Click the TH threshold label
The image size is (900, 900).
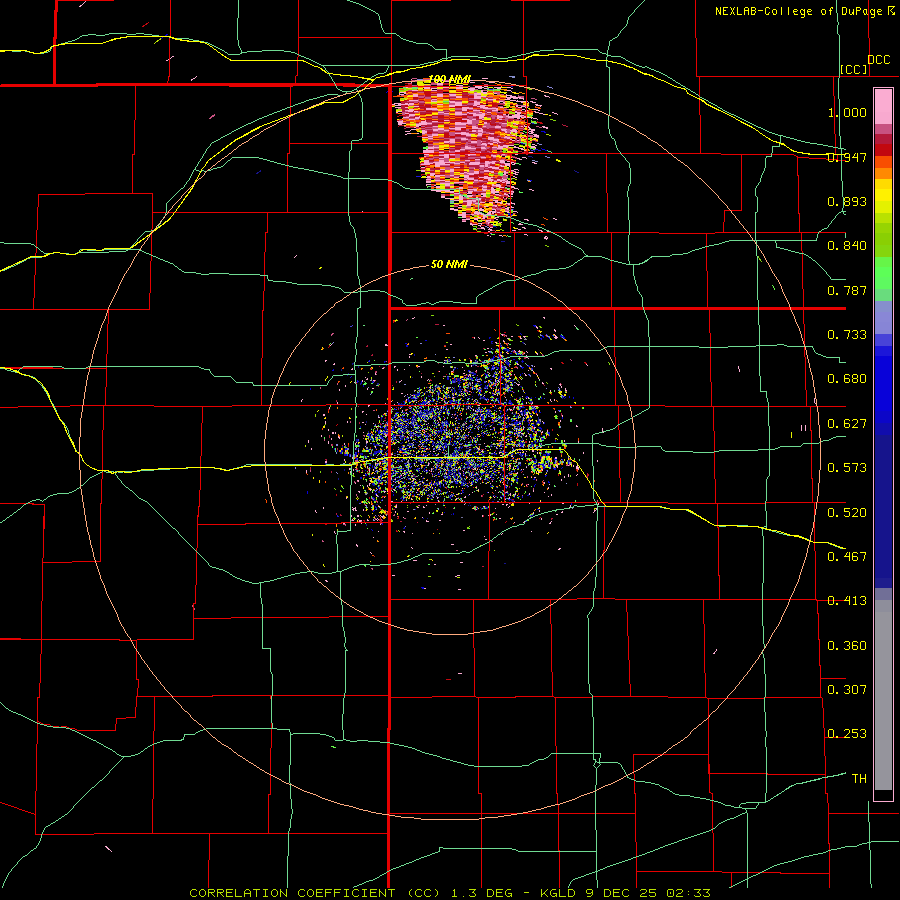(x=859, y=779)
